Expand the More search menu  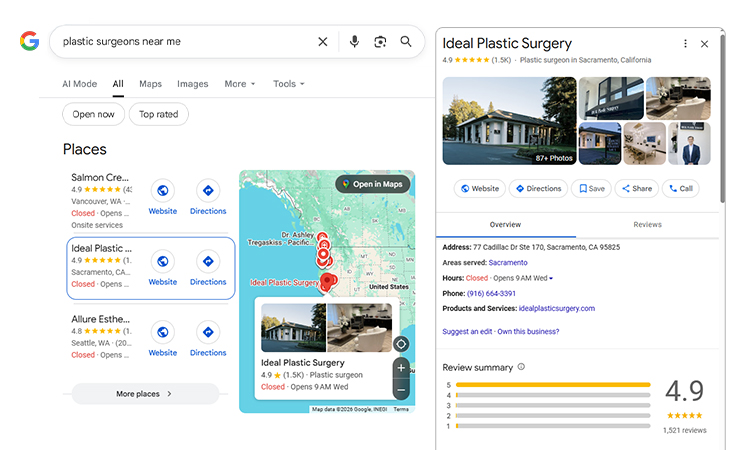pos(240,84)
